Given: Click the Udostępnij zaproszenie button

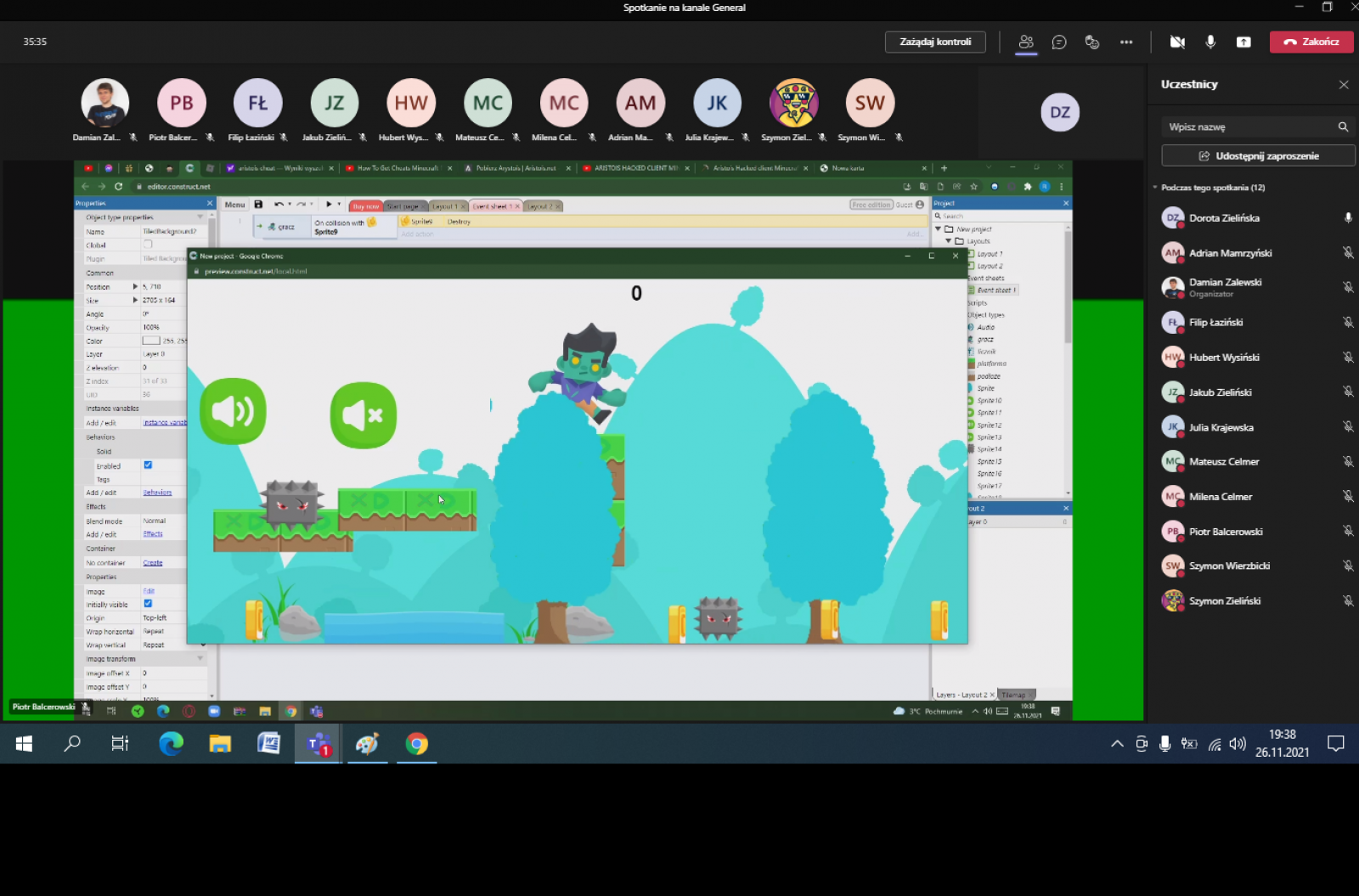Looking at the screenshot, I should point(1258,156).
